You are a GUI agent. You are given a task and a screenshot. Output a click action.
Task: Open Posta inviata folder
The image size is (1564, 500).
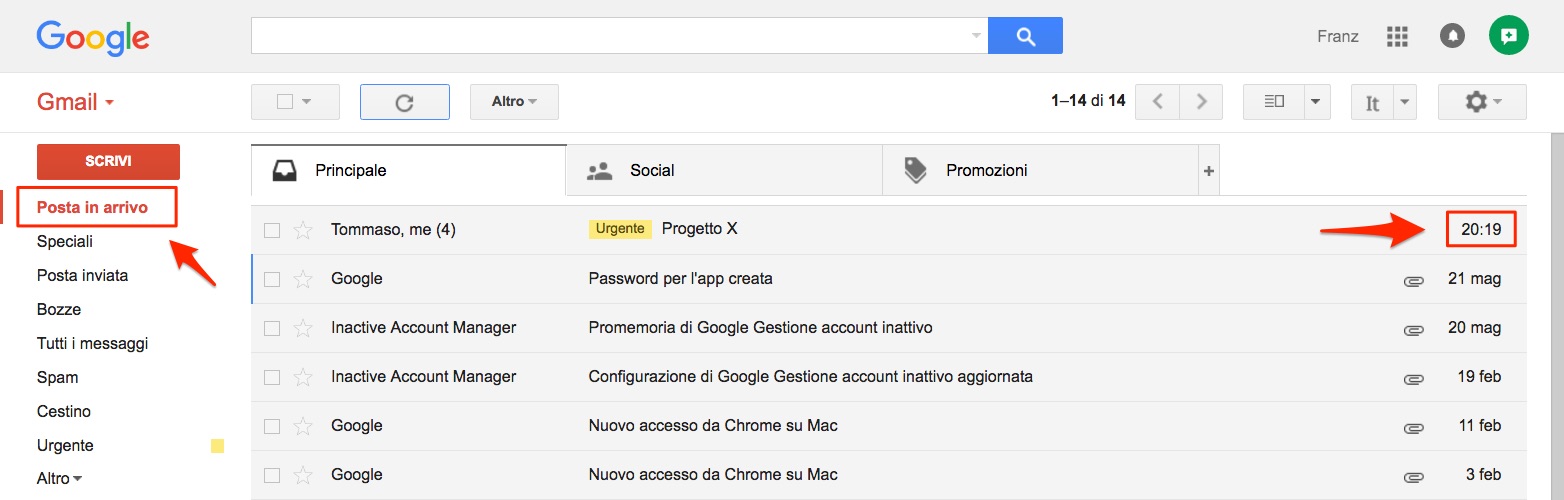(82, 276)
